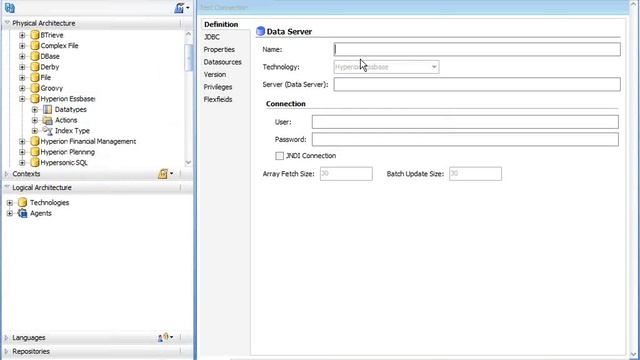Image resolution: width=640 pixels, height=360 pixels.
Task: Click the Complex File technology icon
Action: (35, 46)
